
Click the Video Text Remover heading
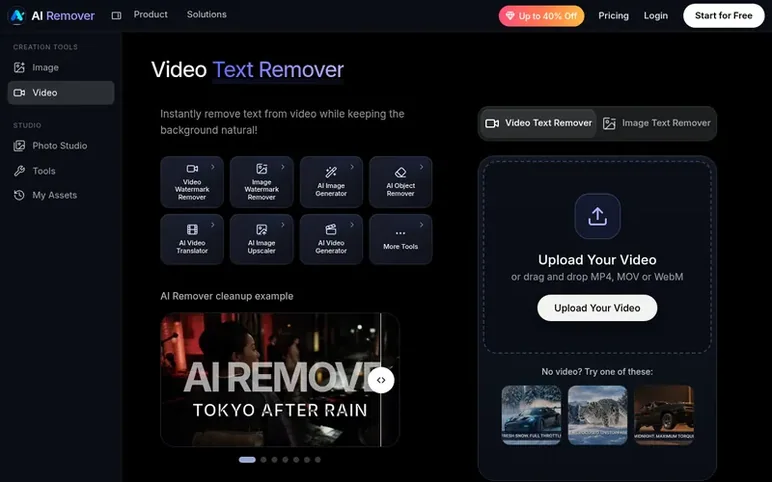coord(247,70)
